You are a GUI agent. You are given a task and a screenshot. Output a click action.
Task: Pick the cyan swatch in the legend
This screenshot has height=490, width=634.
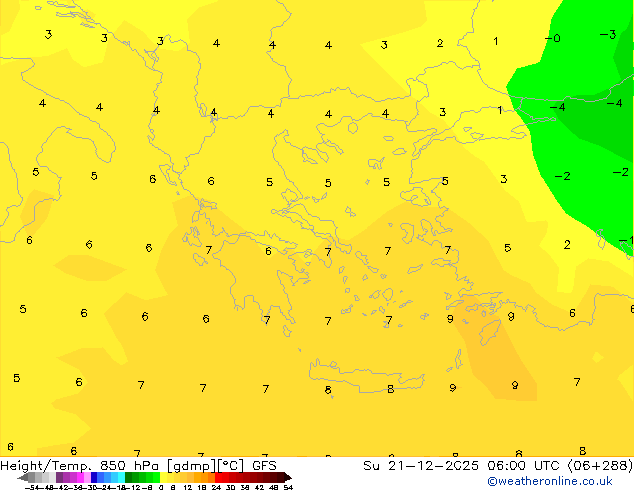tap(122, 477)
